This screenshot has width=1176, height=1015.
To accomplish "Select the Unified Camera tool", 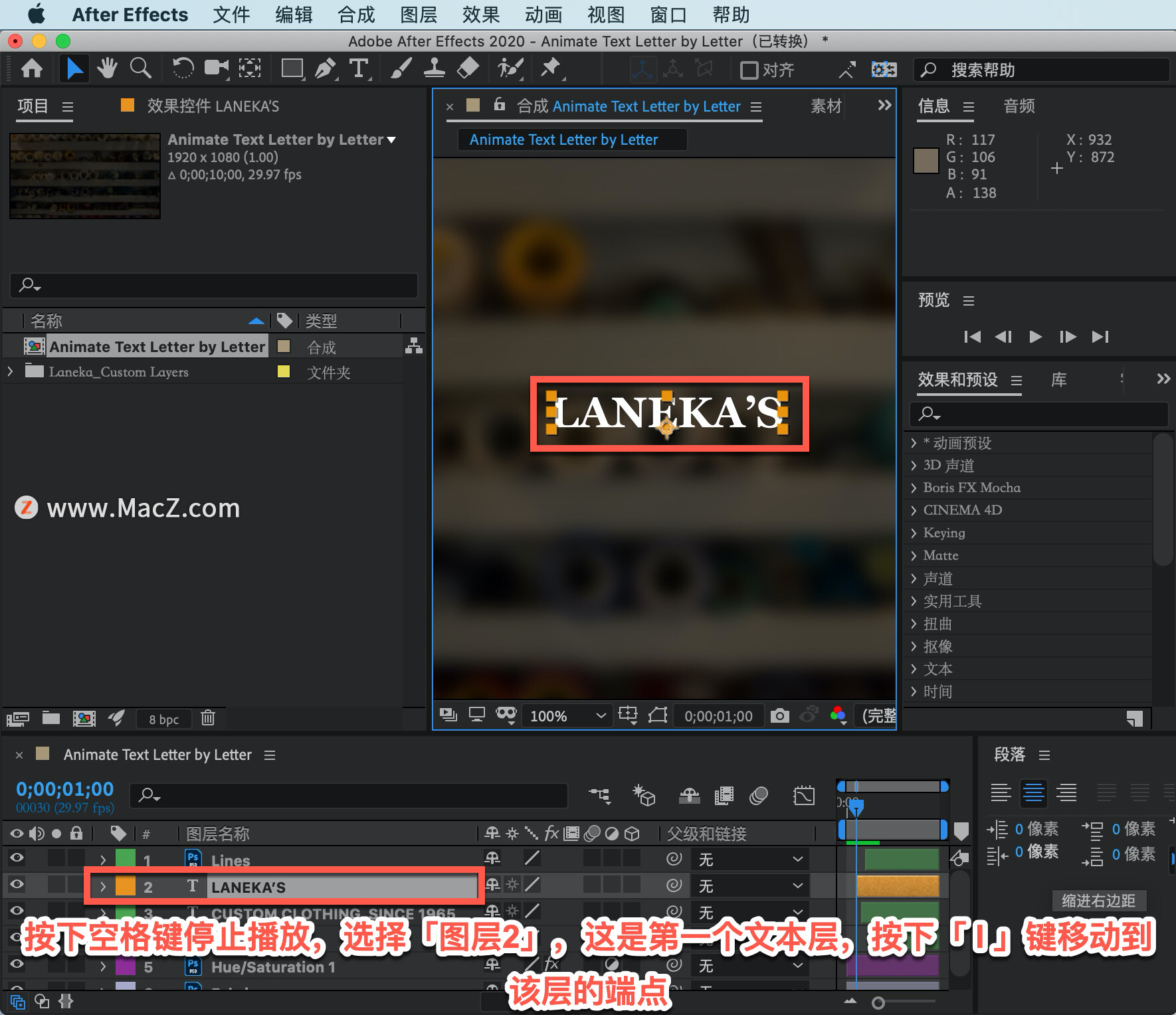I will point(217,68).
